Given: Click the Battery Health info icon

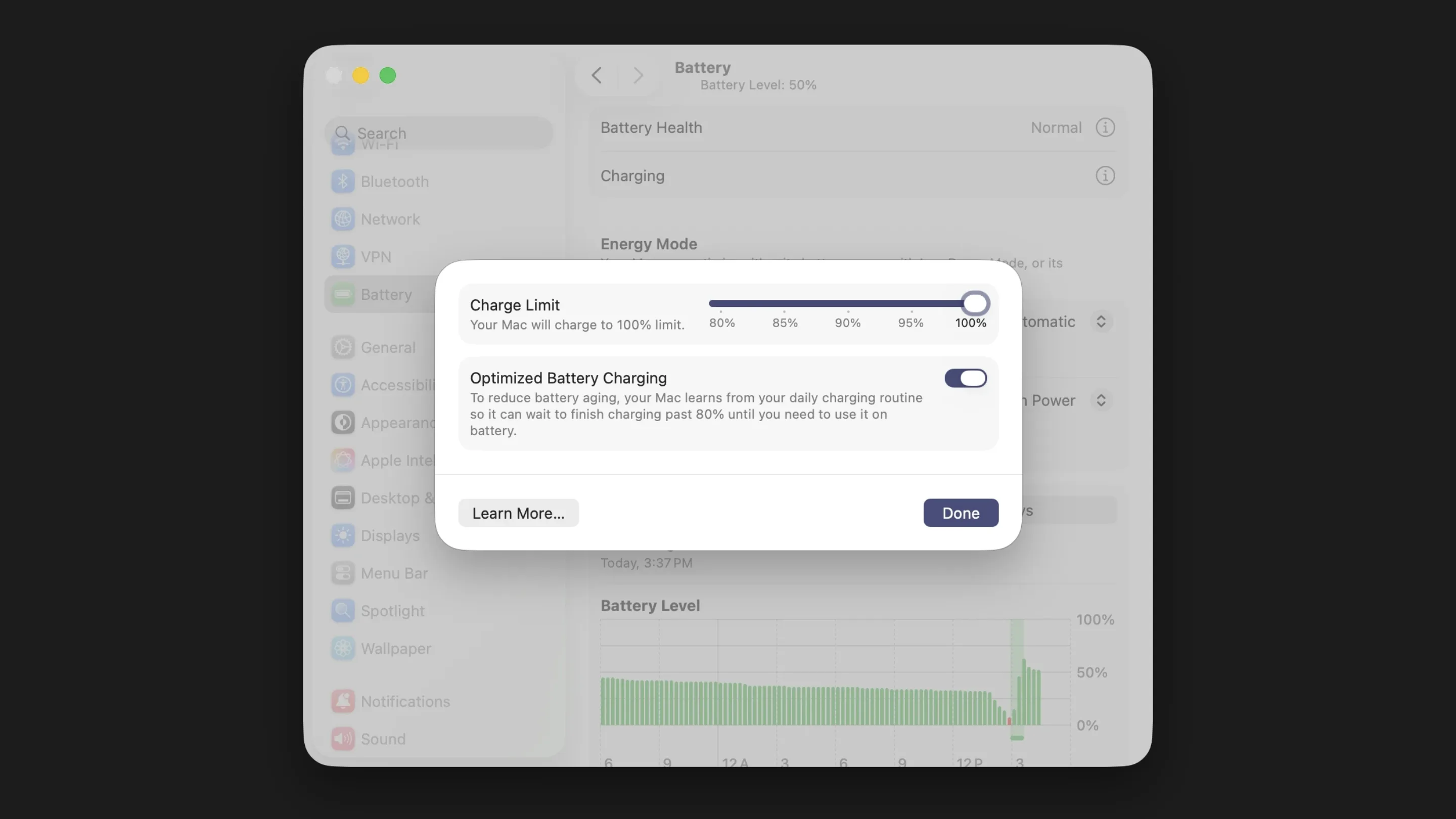Looking at the screenshot, I should point(1105,127).
